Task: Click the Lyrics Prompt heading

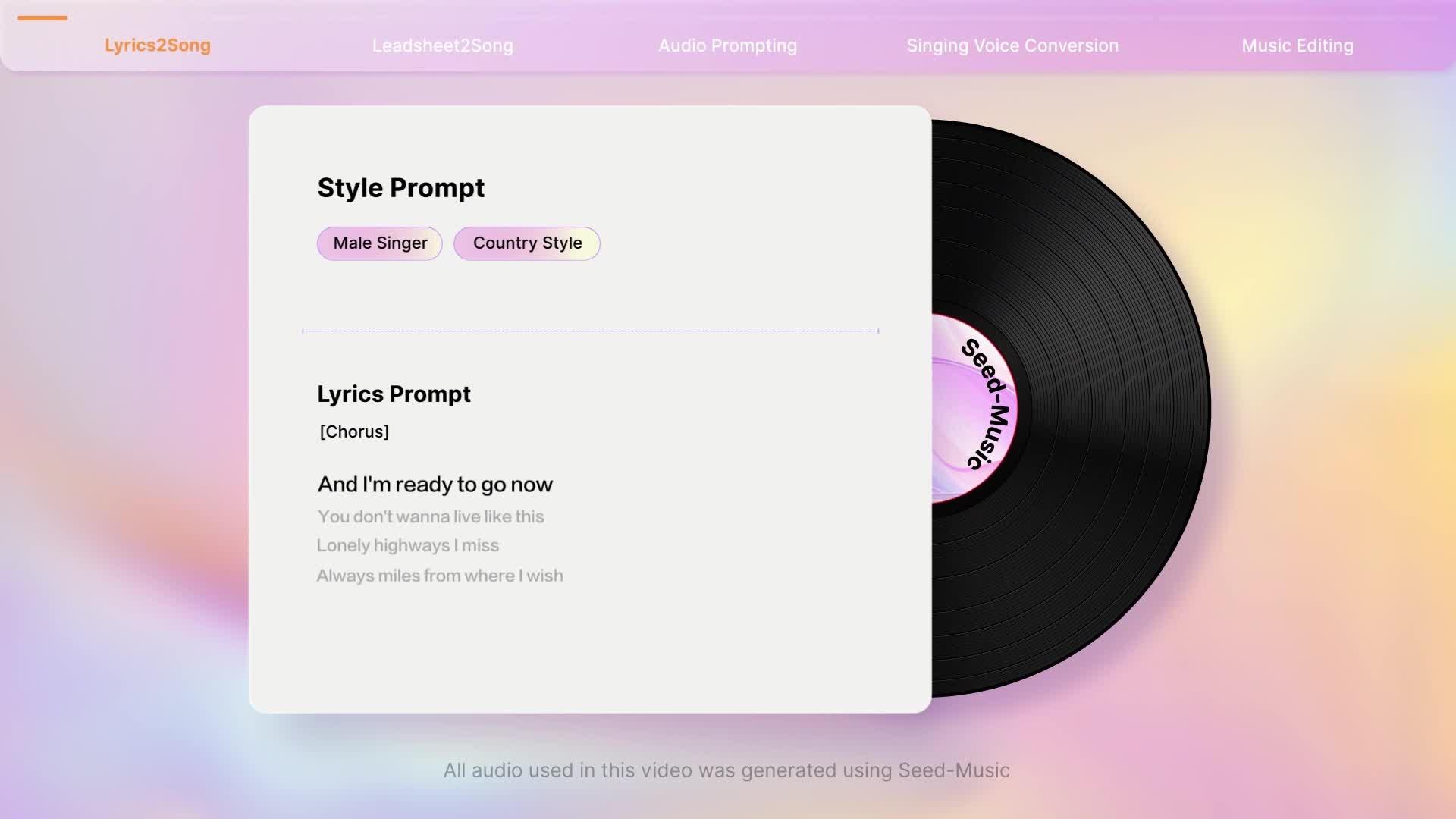Action: 394,394
